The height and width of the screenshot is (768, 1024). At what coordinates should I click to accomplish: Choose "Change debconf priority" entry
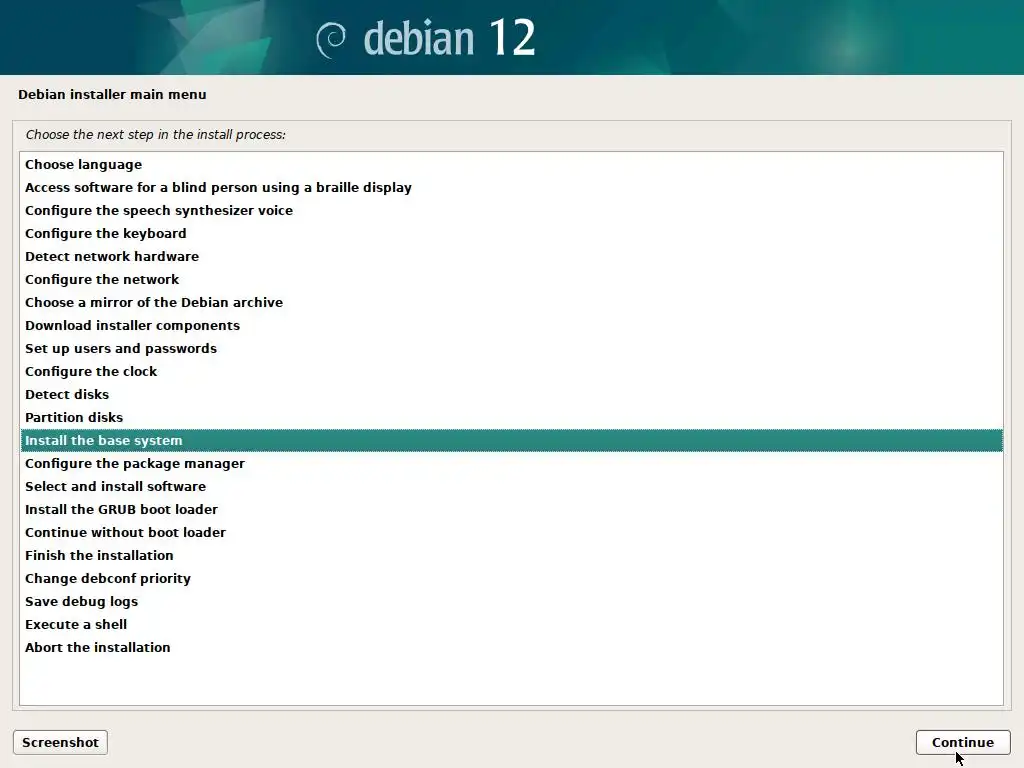511,578
